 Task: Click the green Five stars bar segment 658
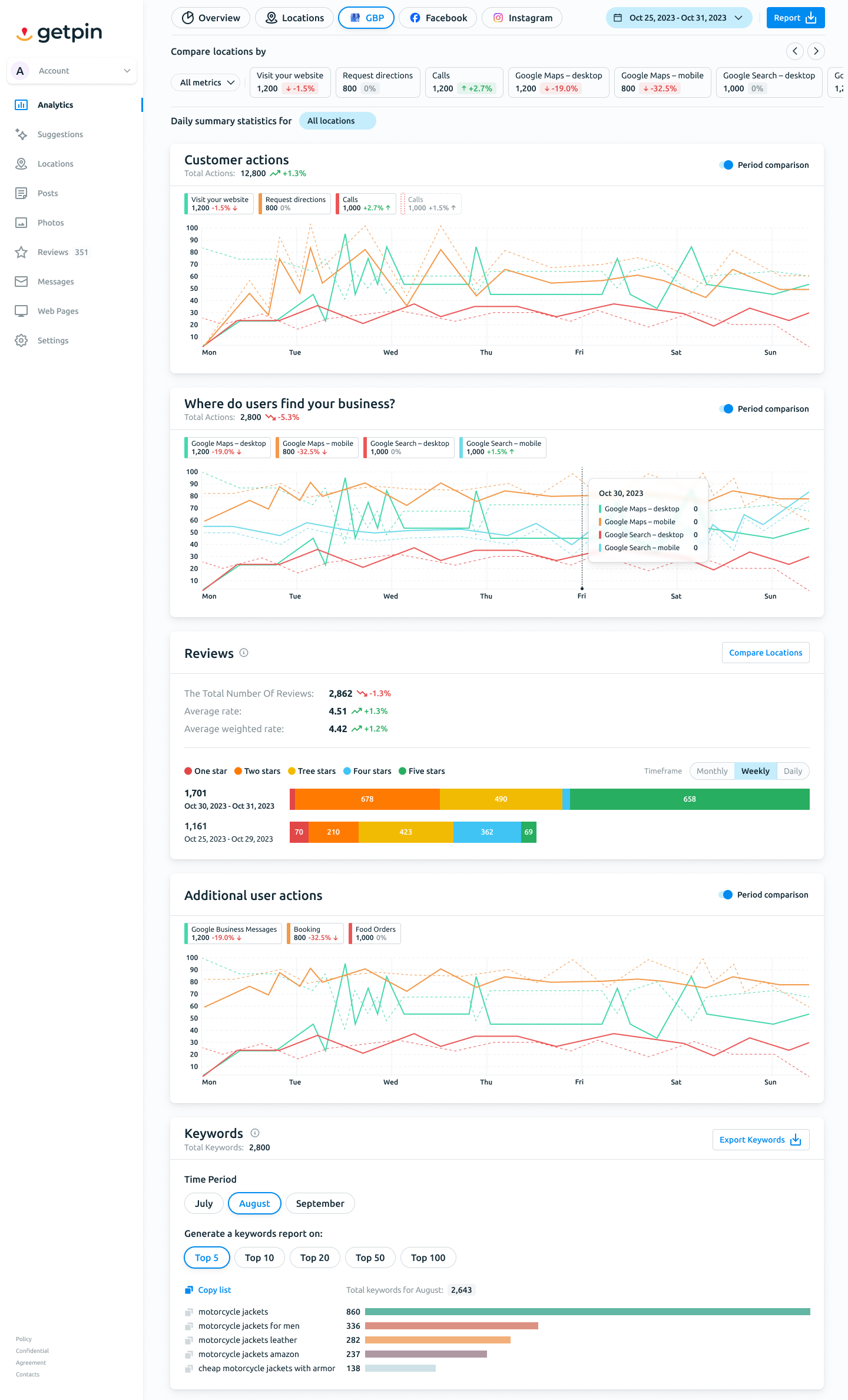[x=690, y=799]
